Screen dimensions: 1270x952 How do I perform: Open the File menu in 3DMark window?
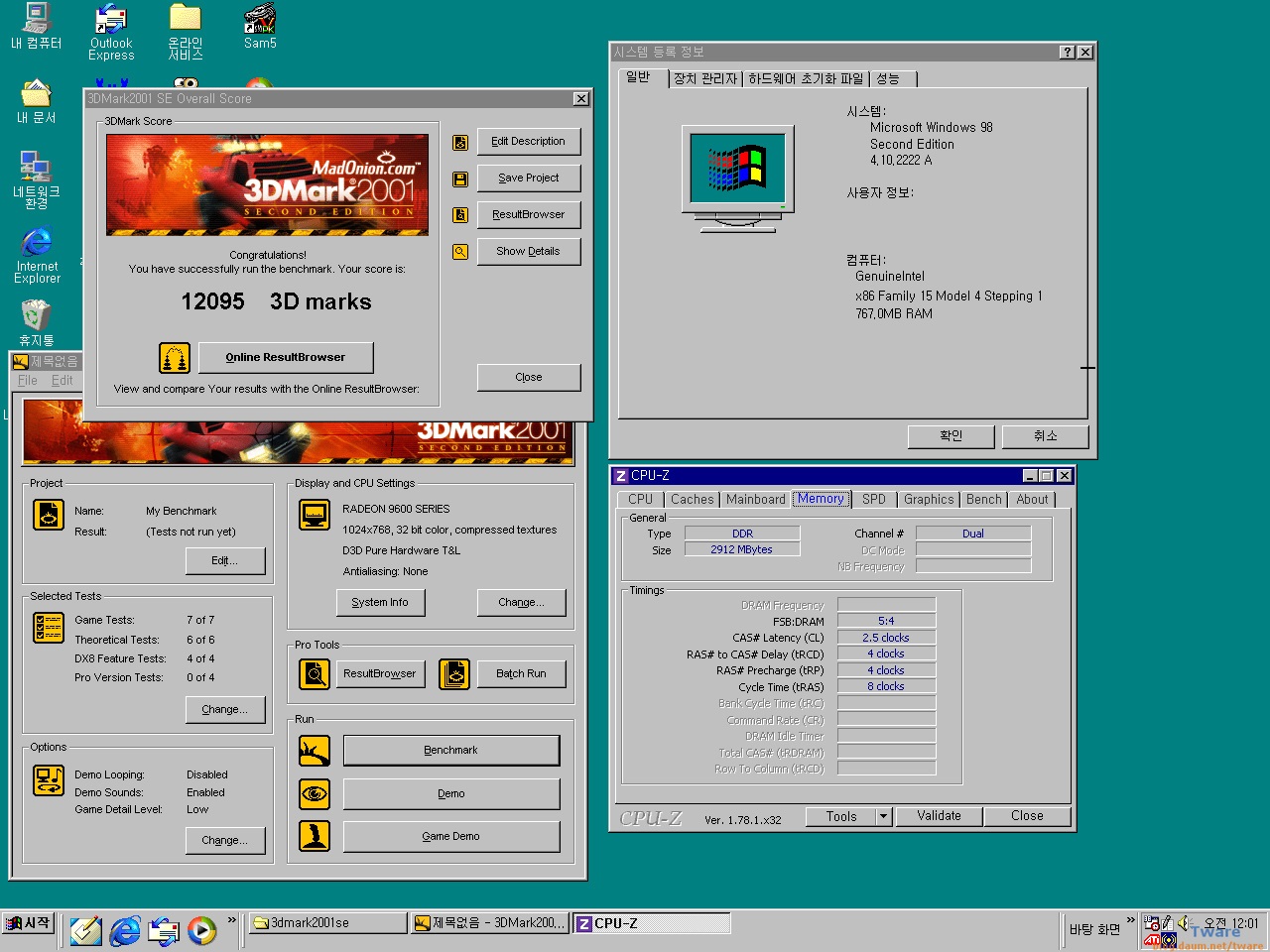(28, 381)
